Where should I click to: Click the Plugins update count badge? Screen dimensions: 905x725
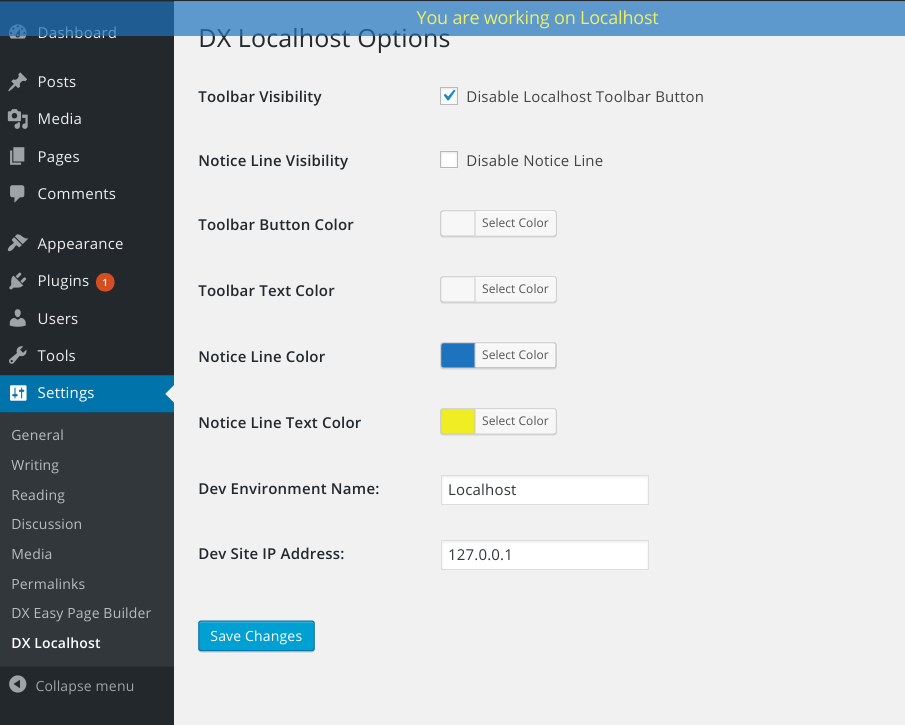pyautogui.click(x=105, y=282)
